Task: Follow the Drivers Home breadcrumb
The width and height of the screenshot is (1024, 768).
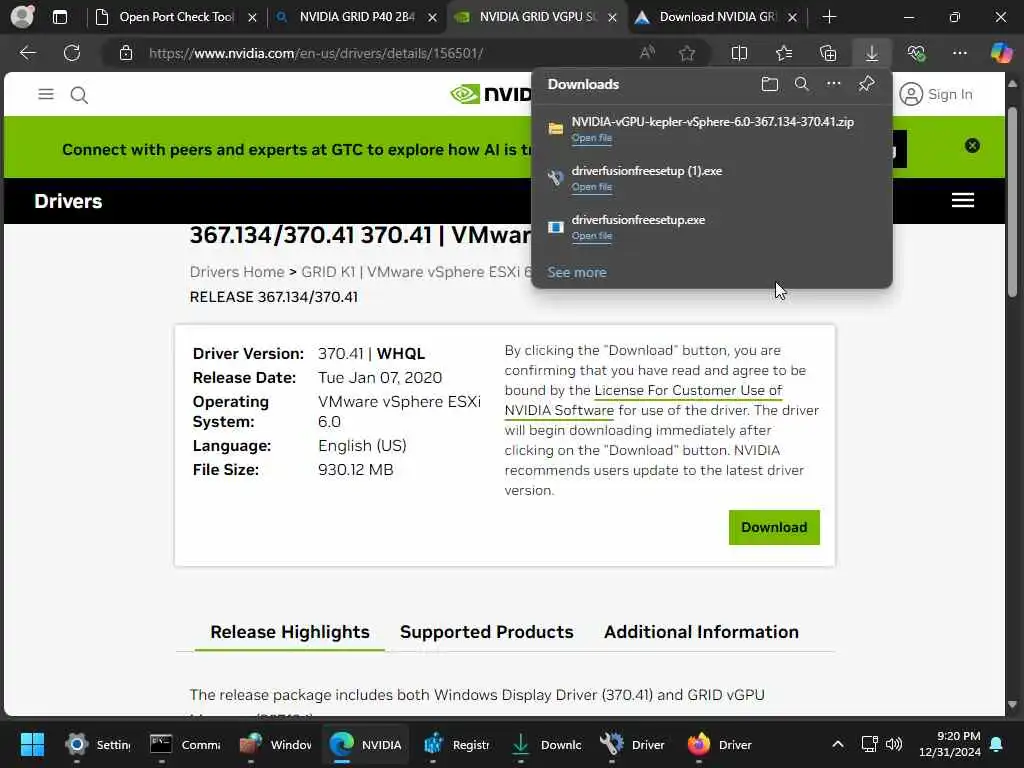Action: click(237, 272)
